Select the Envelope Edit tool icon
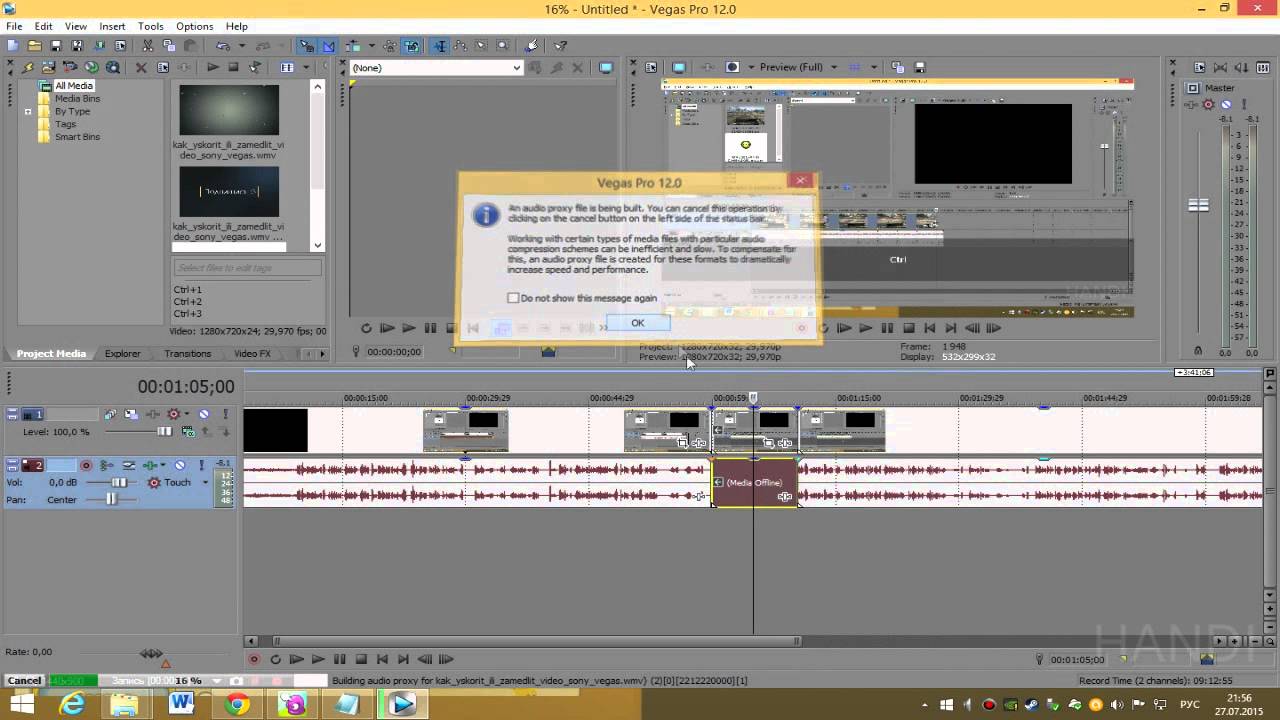Viewport: 1280px width, 720px height. [461, 46]
